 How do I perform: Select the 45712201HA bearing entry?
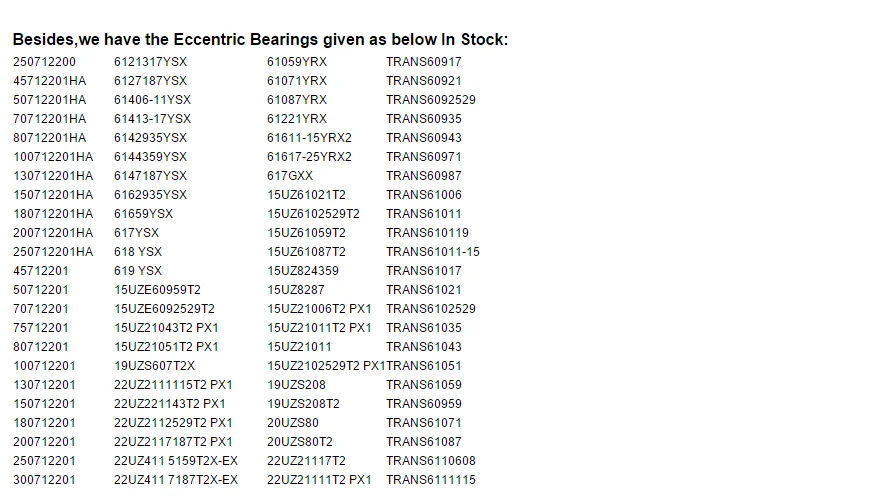[x=50, y=81]
